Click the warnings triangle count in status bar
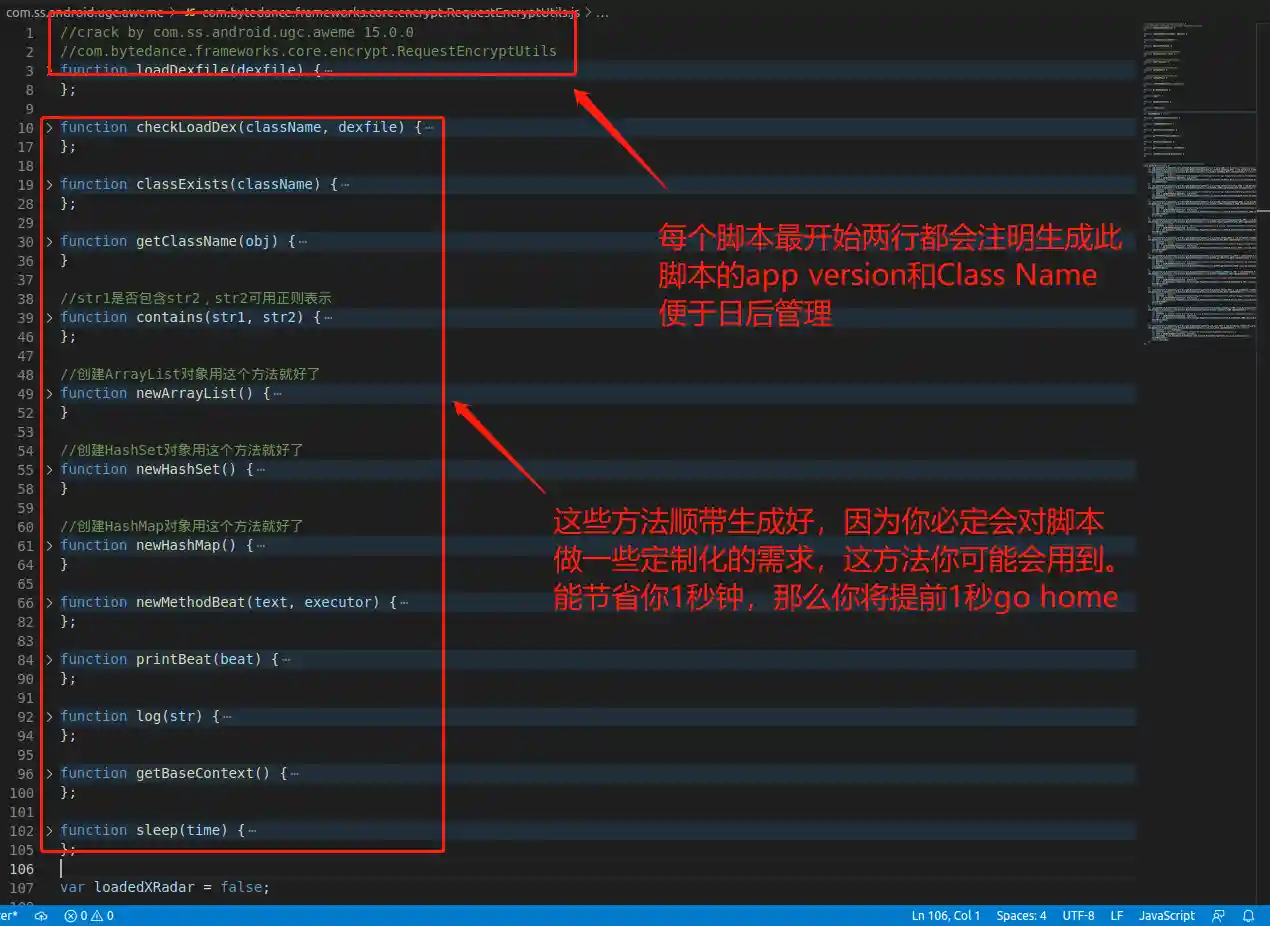1270x926 pixels. click(103, 915)
